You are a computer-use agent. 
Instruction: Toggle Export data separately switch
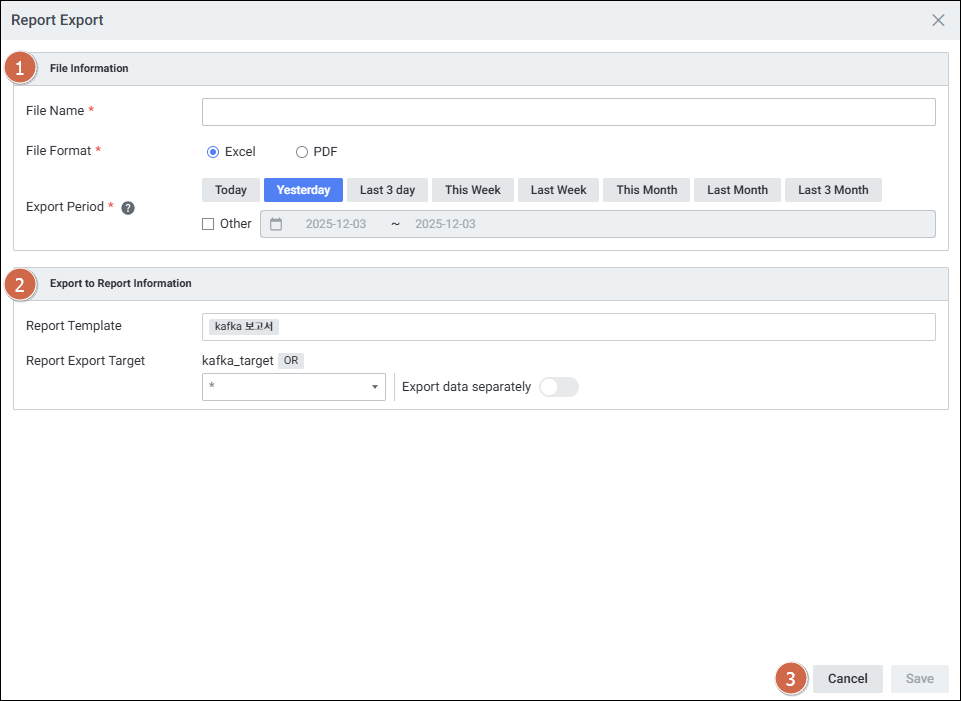click(x=558, y=387)
